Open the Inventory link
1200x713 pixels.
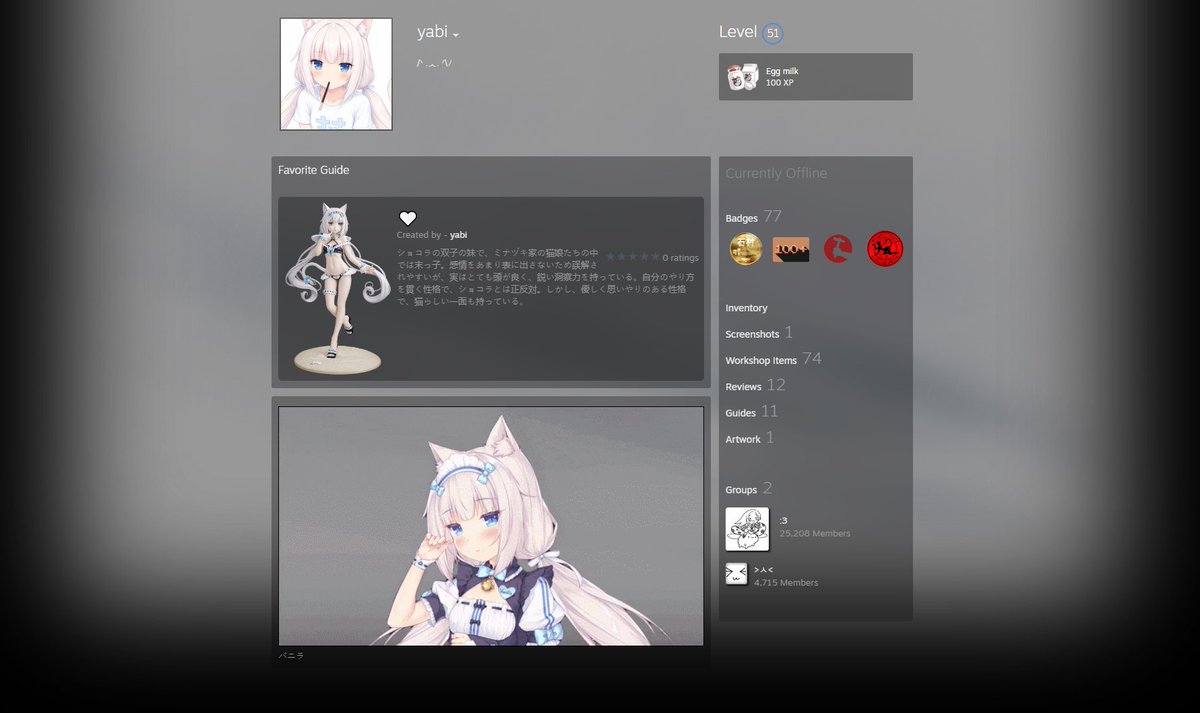[x=746, y=308]
